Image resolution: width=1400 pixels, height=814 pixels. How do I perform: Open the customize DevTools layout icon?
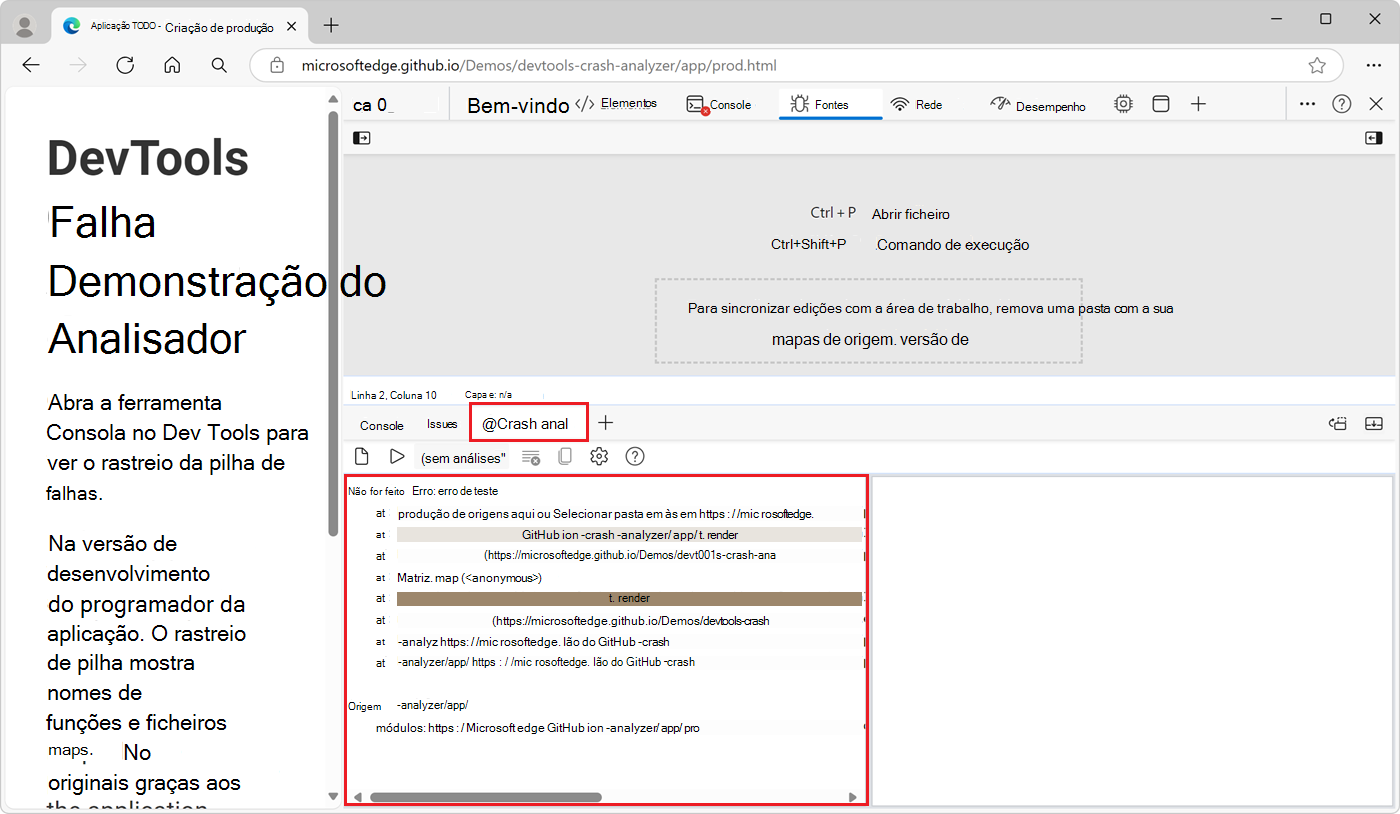pos(1160,103)
